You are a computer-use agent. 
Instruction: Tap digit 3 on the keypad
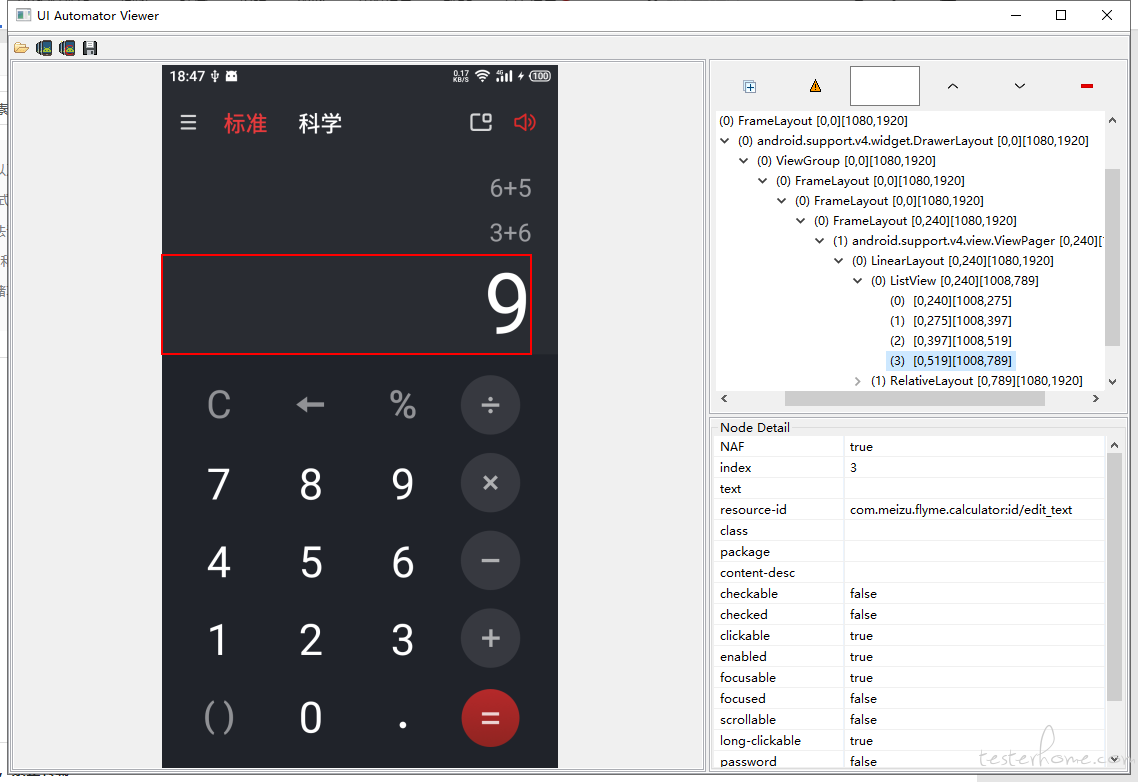403,640
